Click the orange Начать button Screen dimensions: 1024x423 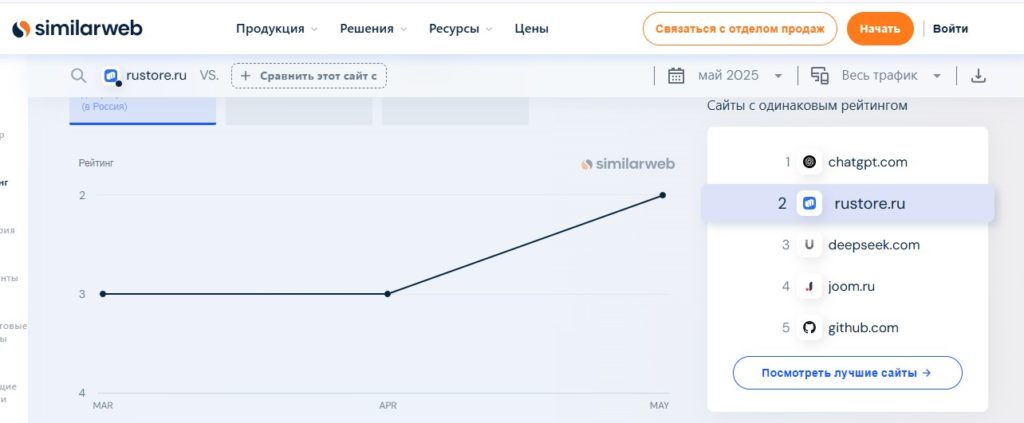coord(880,29)
